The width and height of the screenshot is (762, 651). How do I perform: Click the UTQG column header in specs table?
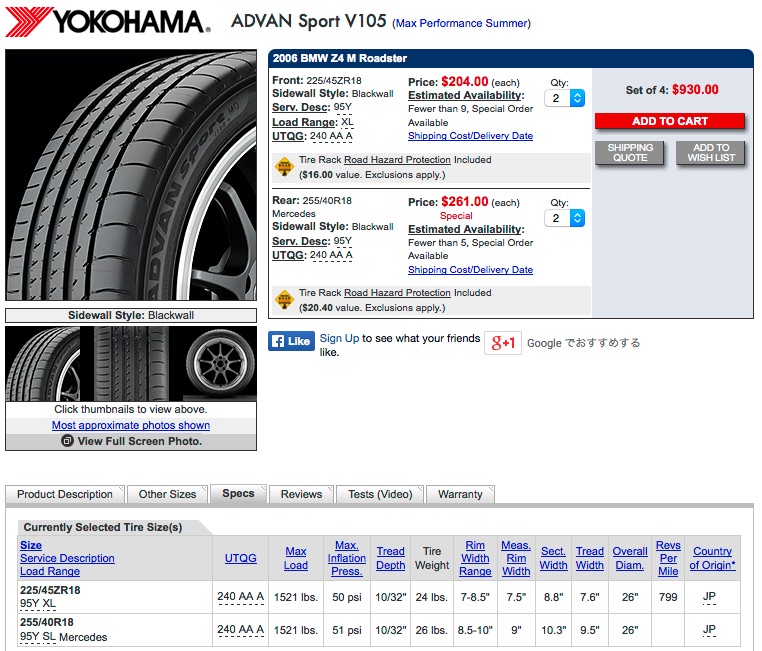click(x=241, y=558)
